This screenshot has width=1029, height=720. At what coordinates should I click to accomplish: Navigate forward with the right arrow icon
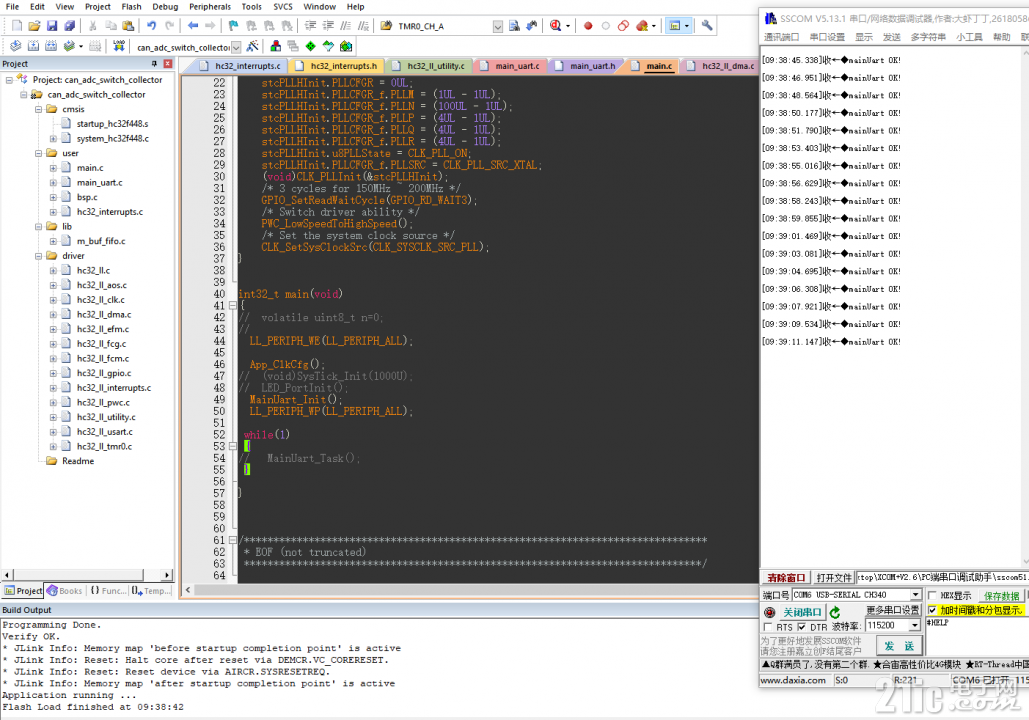tap(210, 26)
